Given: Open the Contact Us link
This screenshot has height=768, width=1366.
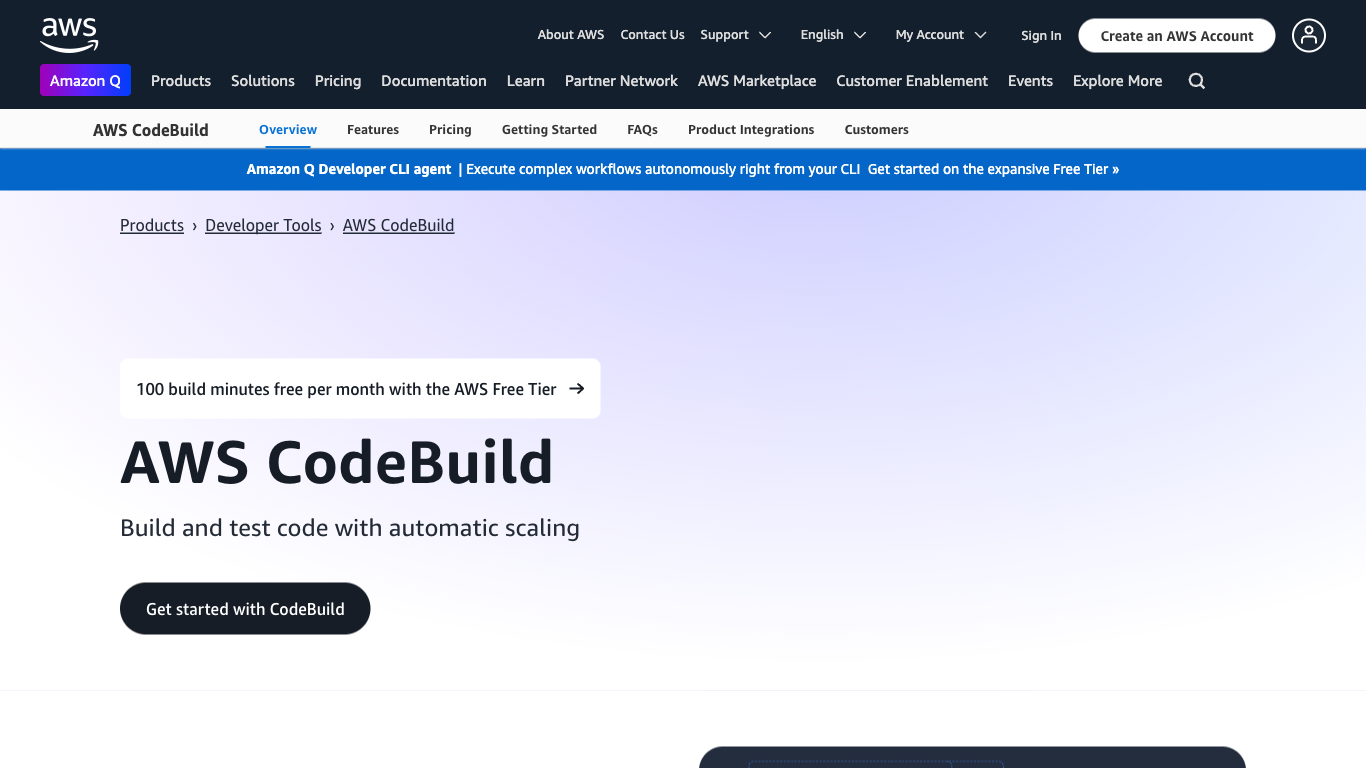Looking at the screenshot, I should point(652,35).
